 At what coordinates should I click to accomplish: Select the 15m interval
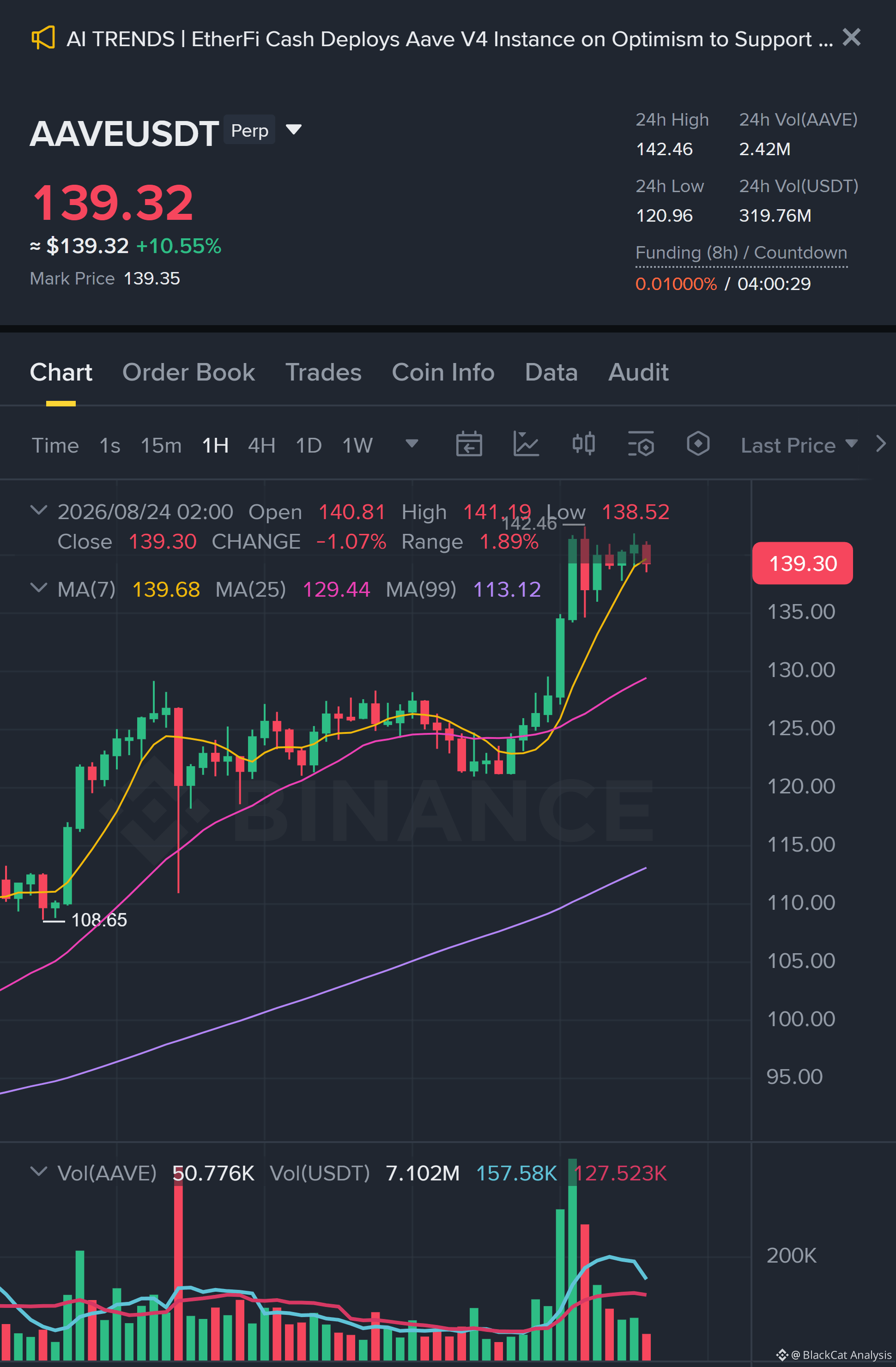click(x=161, y=445)
